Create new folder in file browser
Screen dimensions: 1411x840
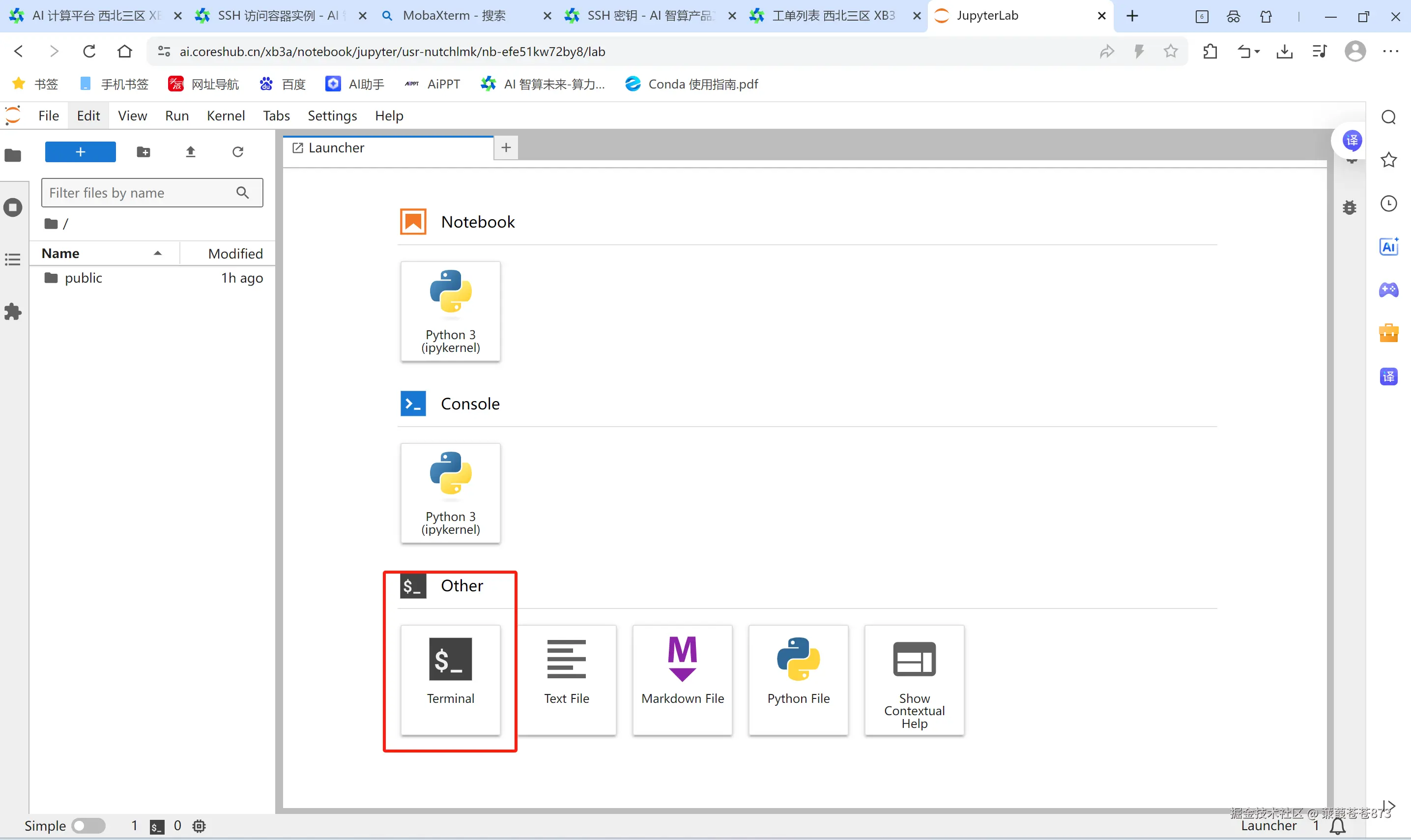point(143,152)
